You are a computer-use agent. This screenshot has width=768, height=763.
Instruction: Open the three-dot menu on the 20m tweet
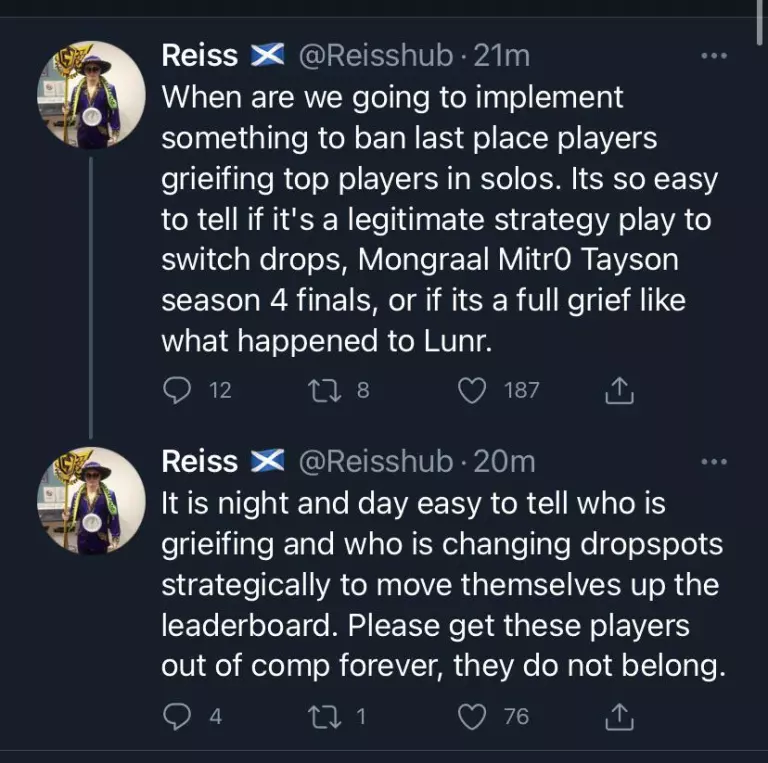coord(714,461)
